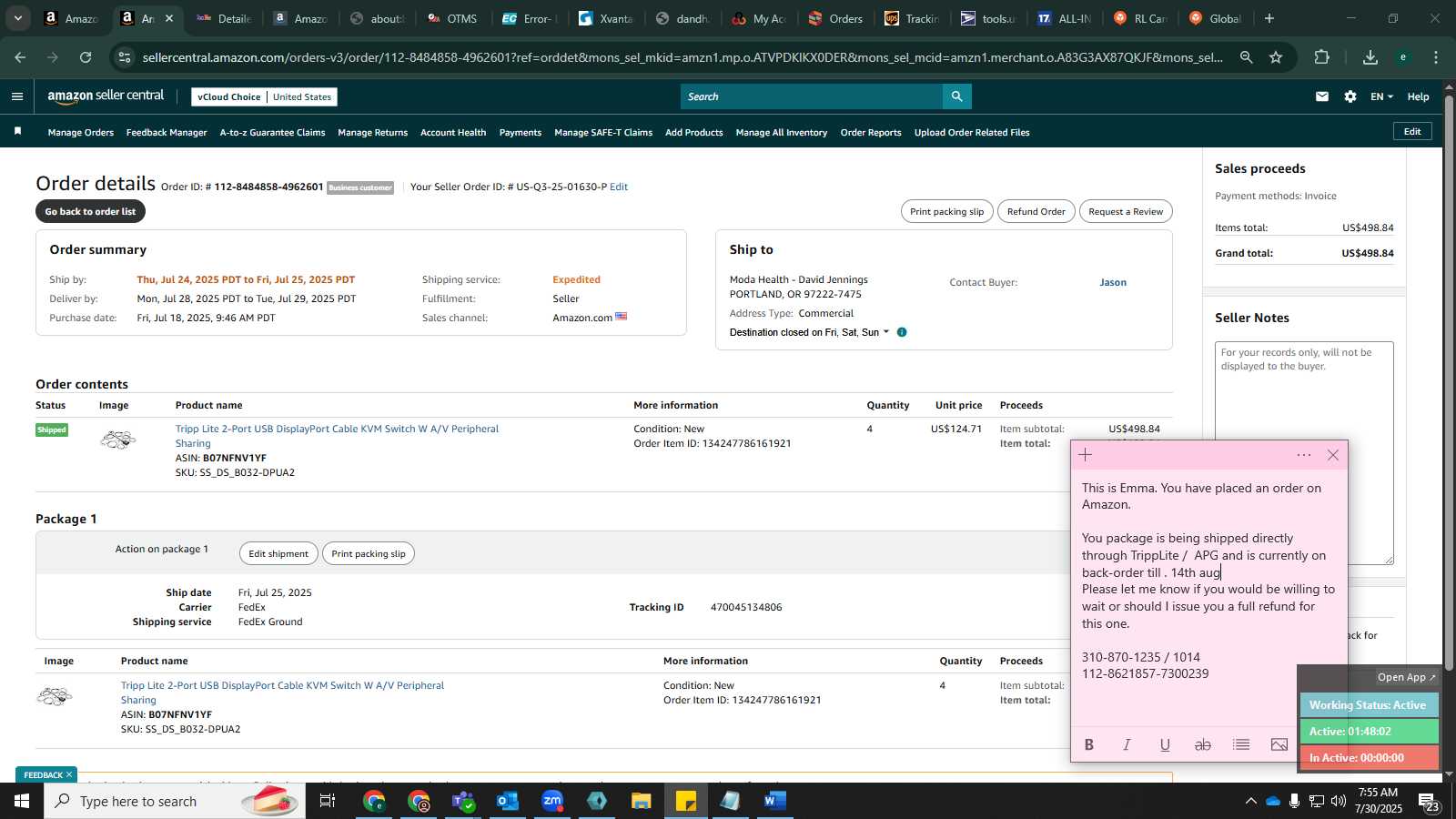This screenshot has height=819, width=1456.
Task: Contact buyer Jason link
Action: 1113,282
